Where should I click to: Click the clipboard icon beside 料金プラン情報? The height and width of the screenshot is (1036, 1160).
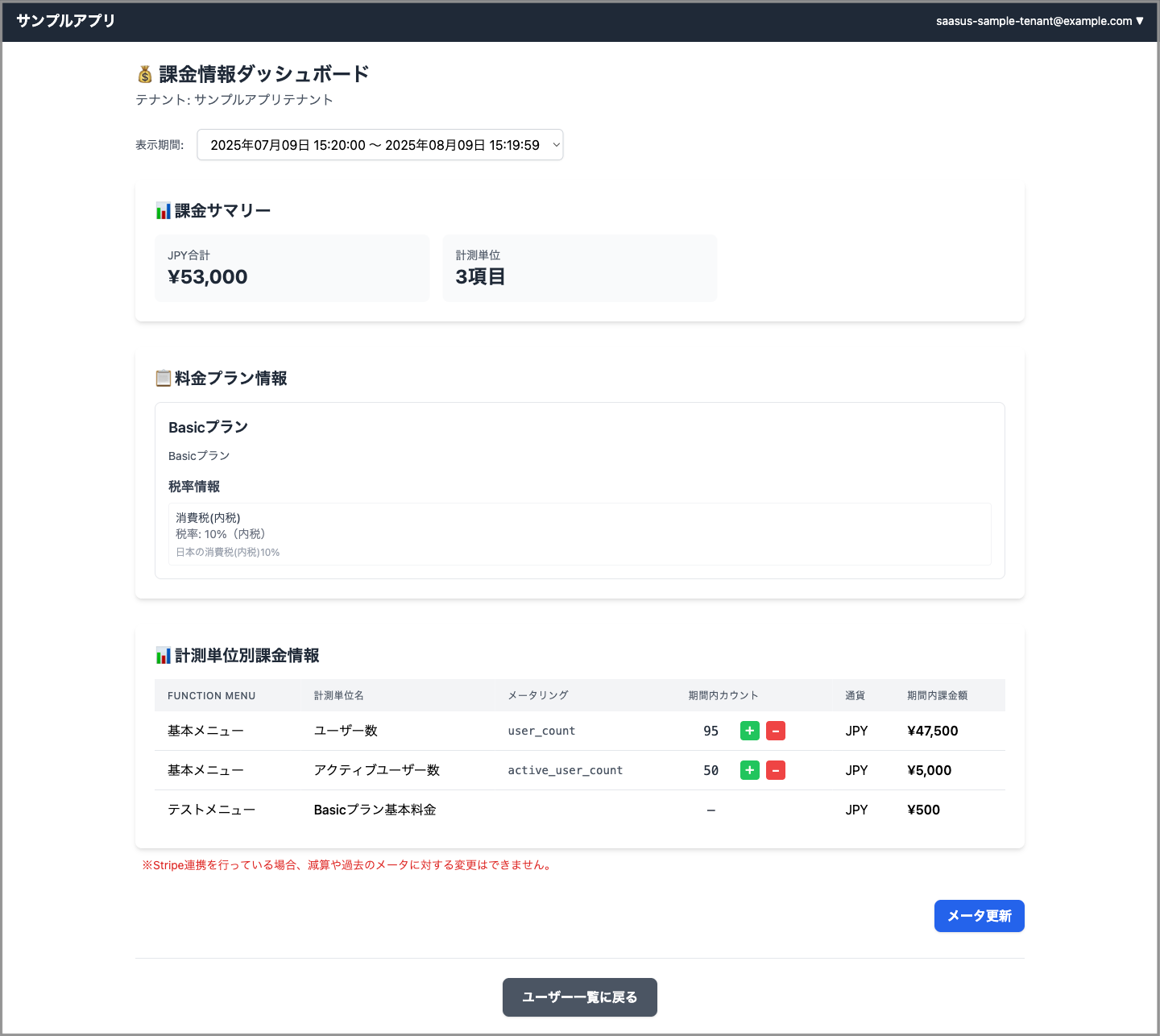click(163, 379)
